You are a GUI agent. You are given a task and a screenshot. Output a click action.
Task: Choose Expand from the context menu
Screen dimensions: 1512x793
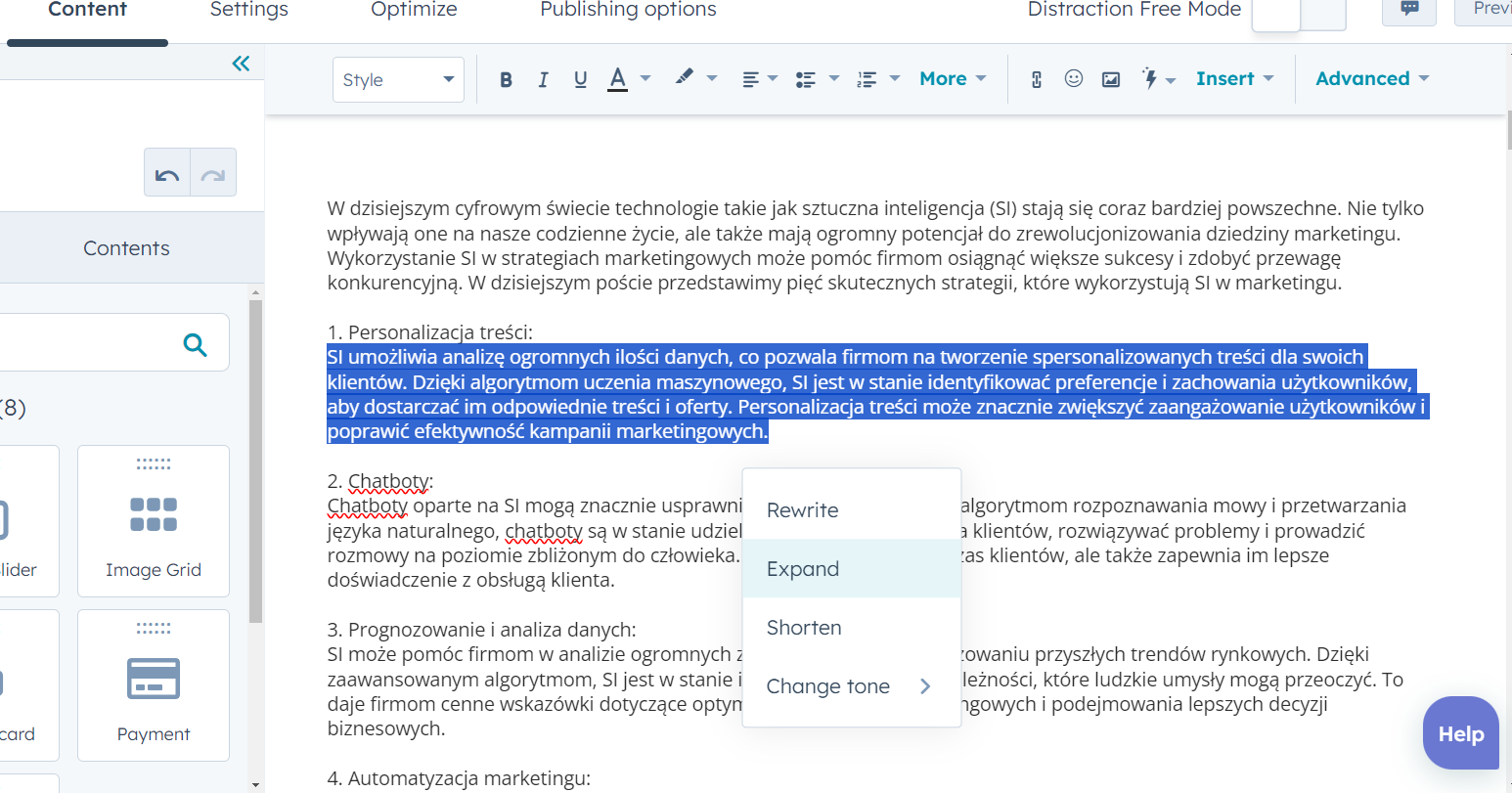point(852,569)
